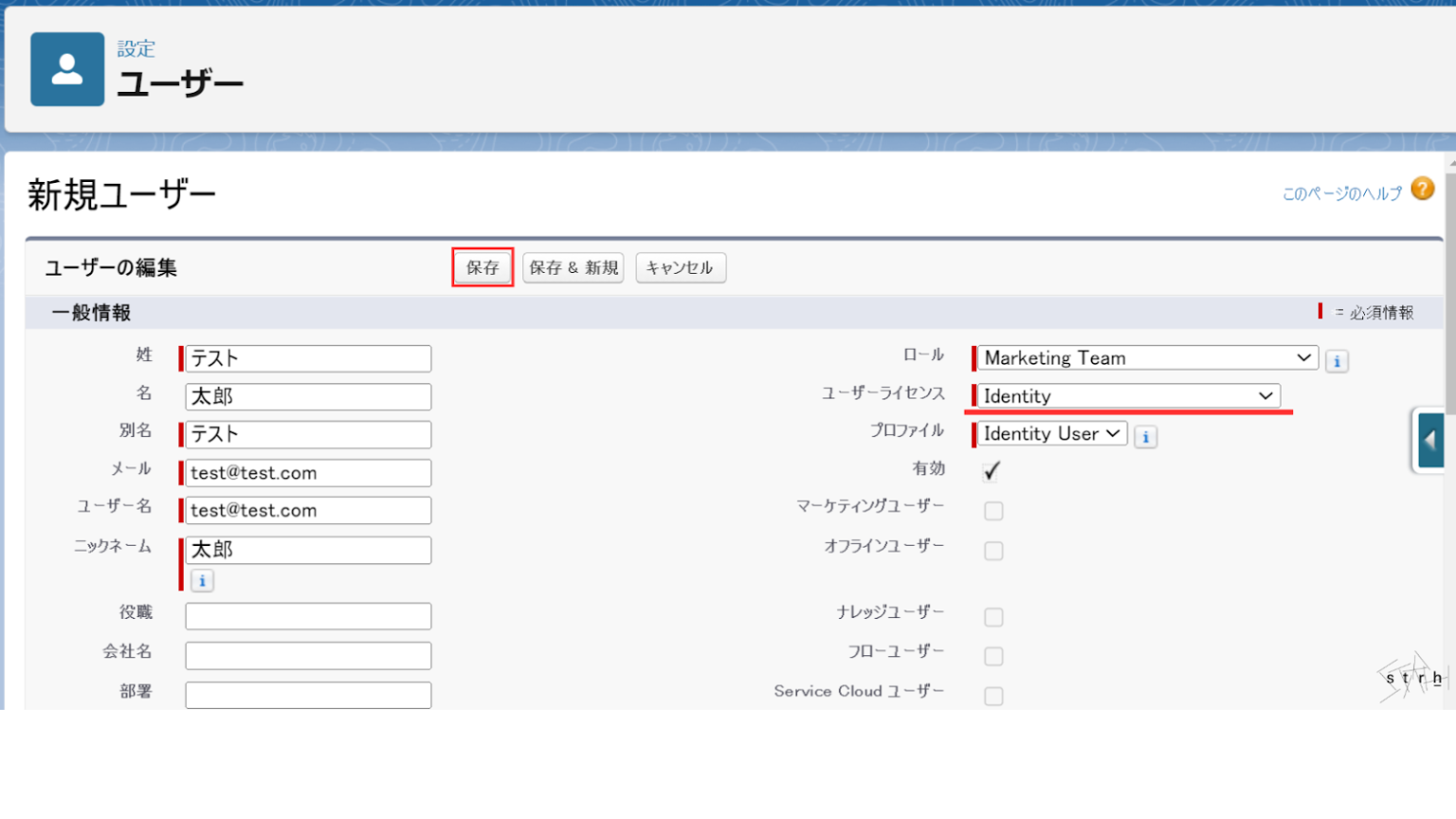The width and height of the screenshot is (1456, 819).
Task: Uncheck the 有効 checkbox
Action: tap(991, 470)
